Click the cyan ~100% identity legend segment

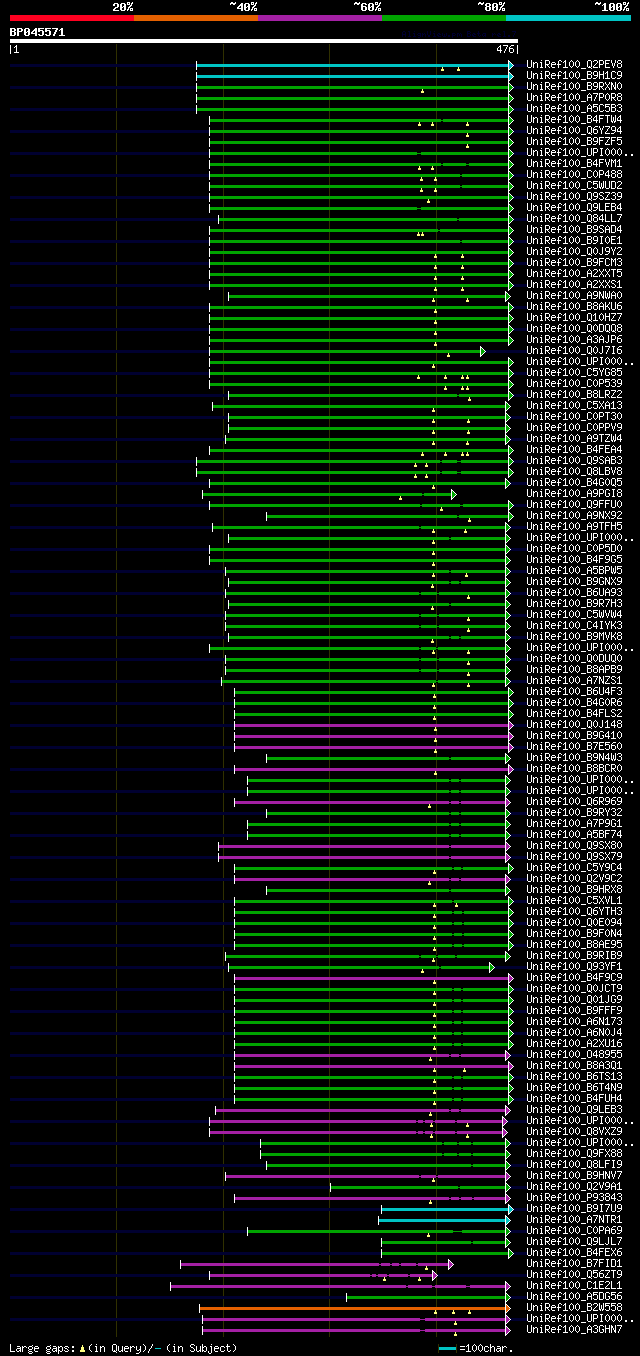coord(568,18)
